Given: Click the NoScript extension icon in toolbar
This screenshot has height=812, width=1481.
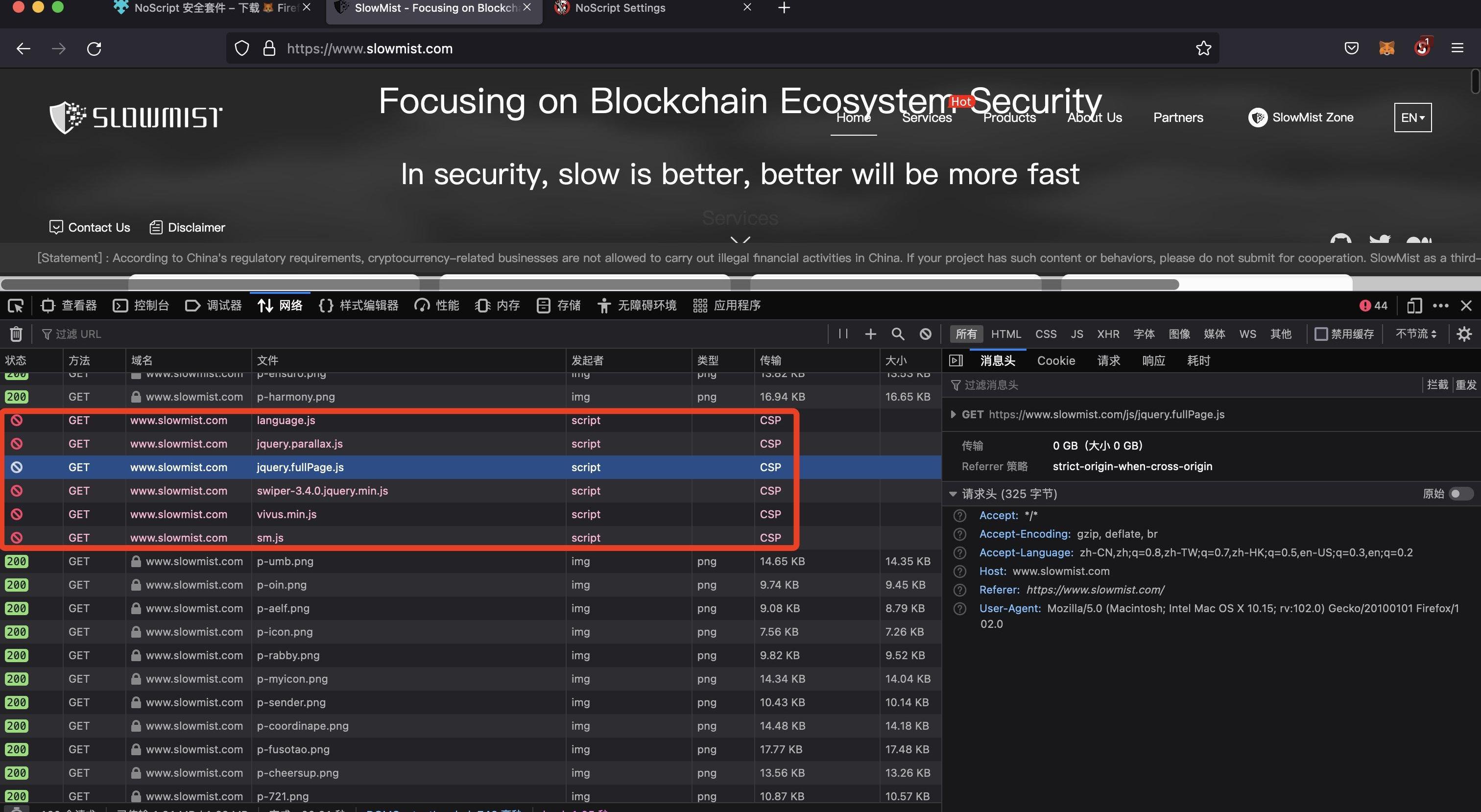Looking at the screenshot, I should tap(1422, 48).
